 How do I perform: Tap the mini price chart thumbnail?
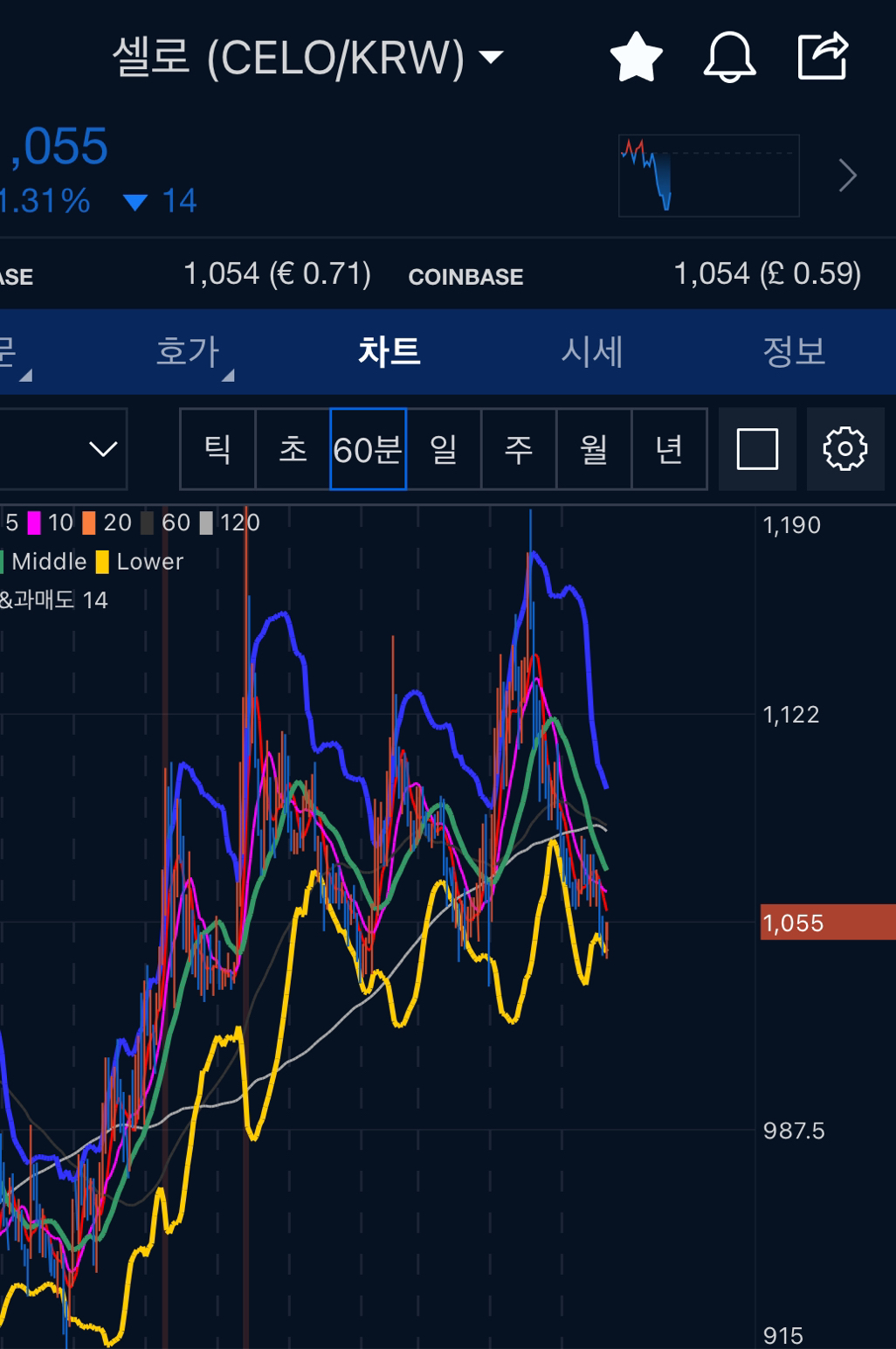[x=708, y=176]
